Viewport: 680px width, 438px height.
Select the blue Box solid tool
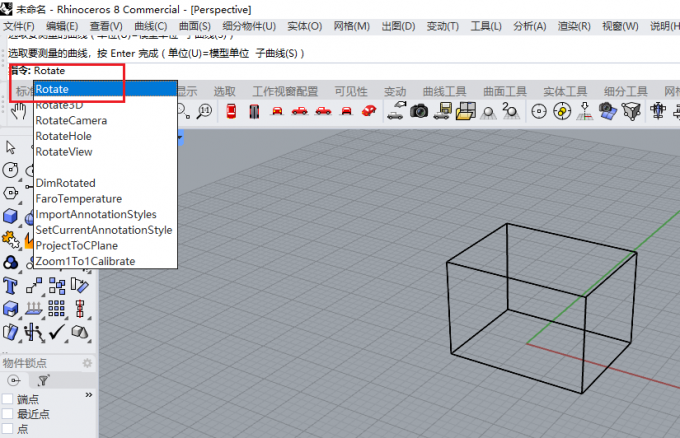tap(10, 216)
